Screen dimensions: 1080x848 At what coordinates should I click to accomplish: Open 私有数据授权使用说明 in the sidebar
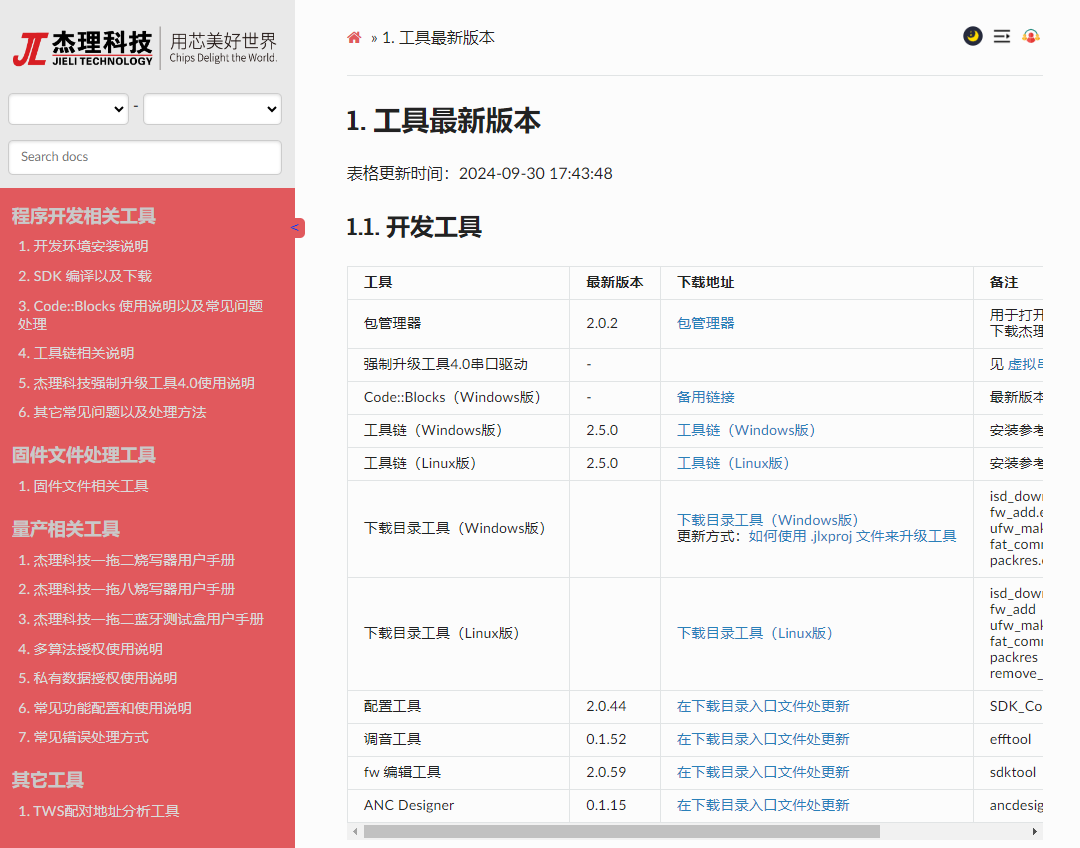coord(98,679)
